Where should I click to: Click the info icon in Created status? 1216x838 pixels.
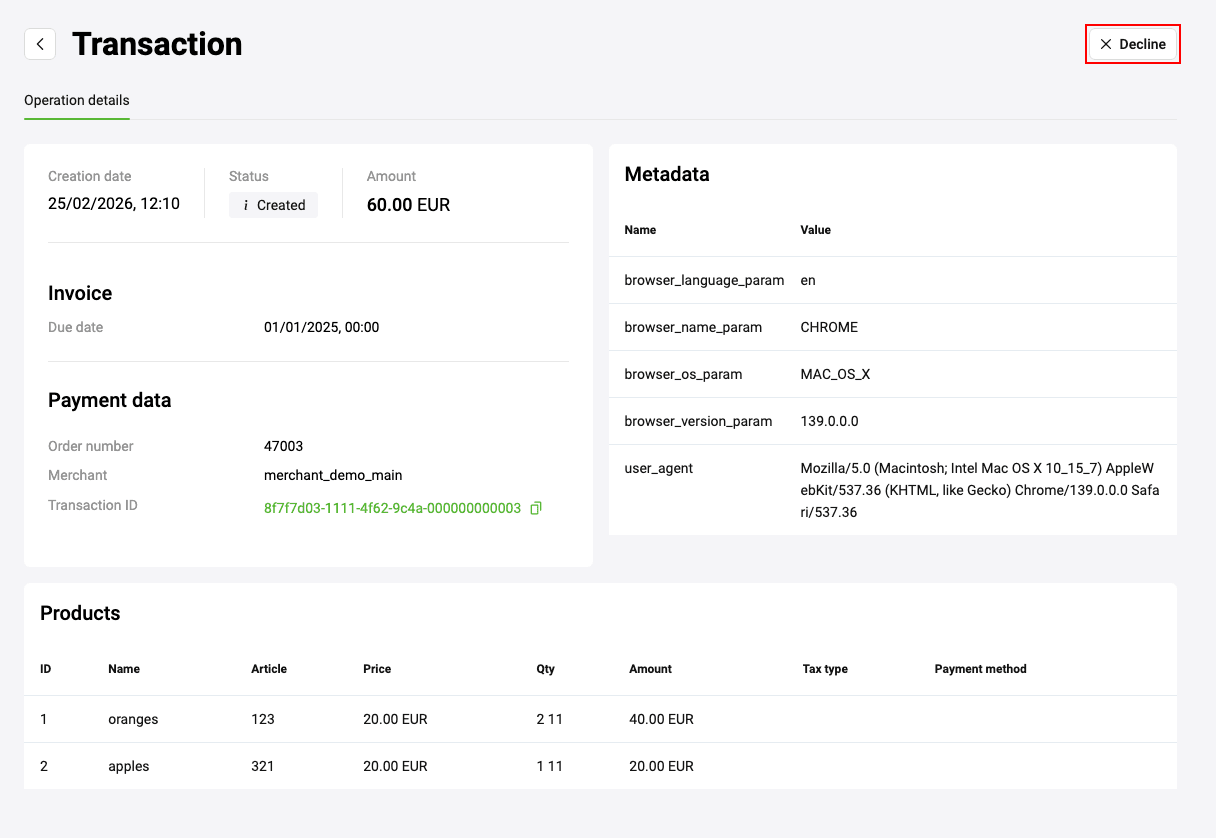coord(246,205)
